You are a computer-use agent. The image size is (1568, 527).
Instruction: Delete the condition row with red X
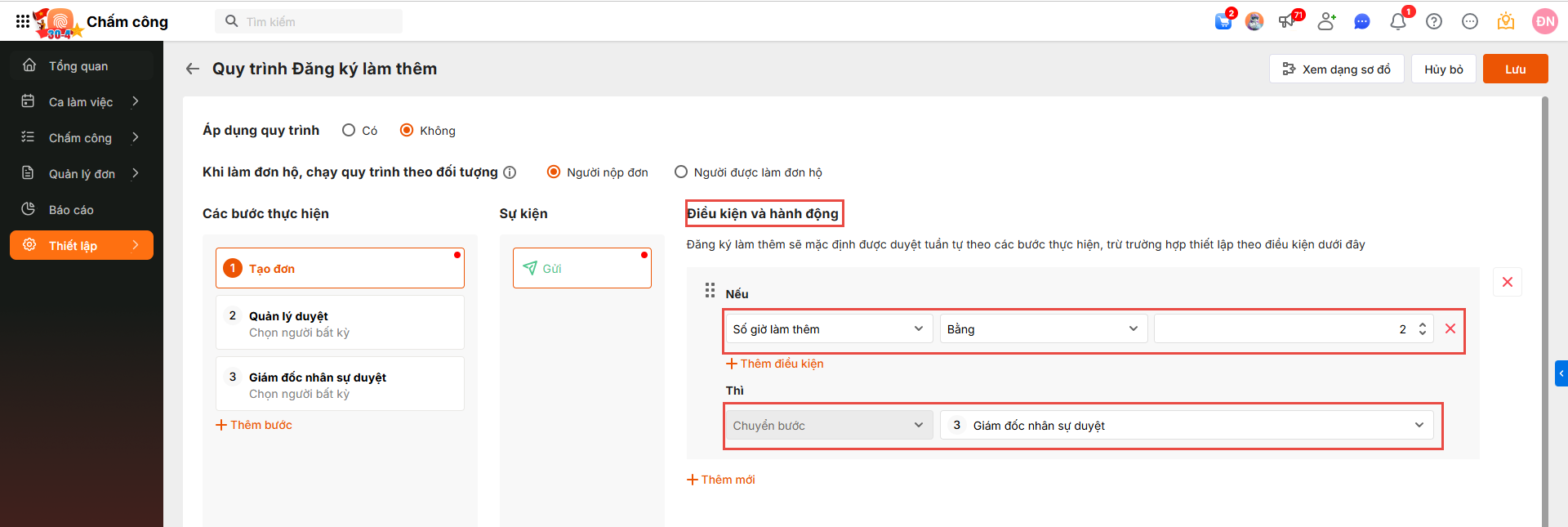1450,328
